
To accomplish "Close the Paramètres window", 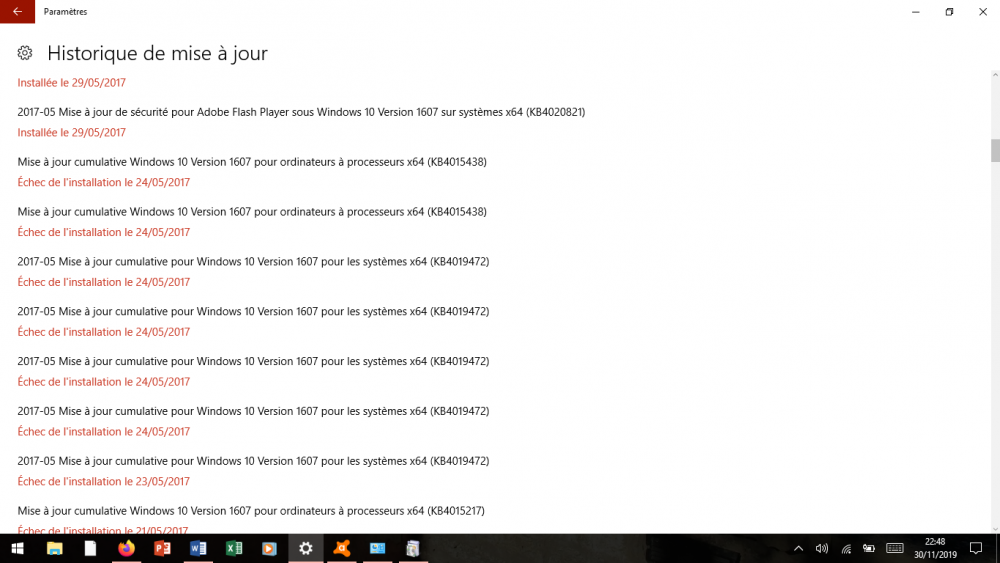I will [x=983, y=11].
